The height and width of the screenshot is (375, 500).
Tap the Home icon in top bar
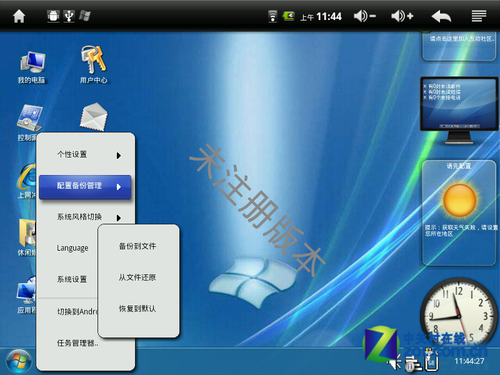19,16
